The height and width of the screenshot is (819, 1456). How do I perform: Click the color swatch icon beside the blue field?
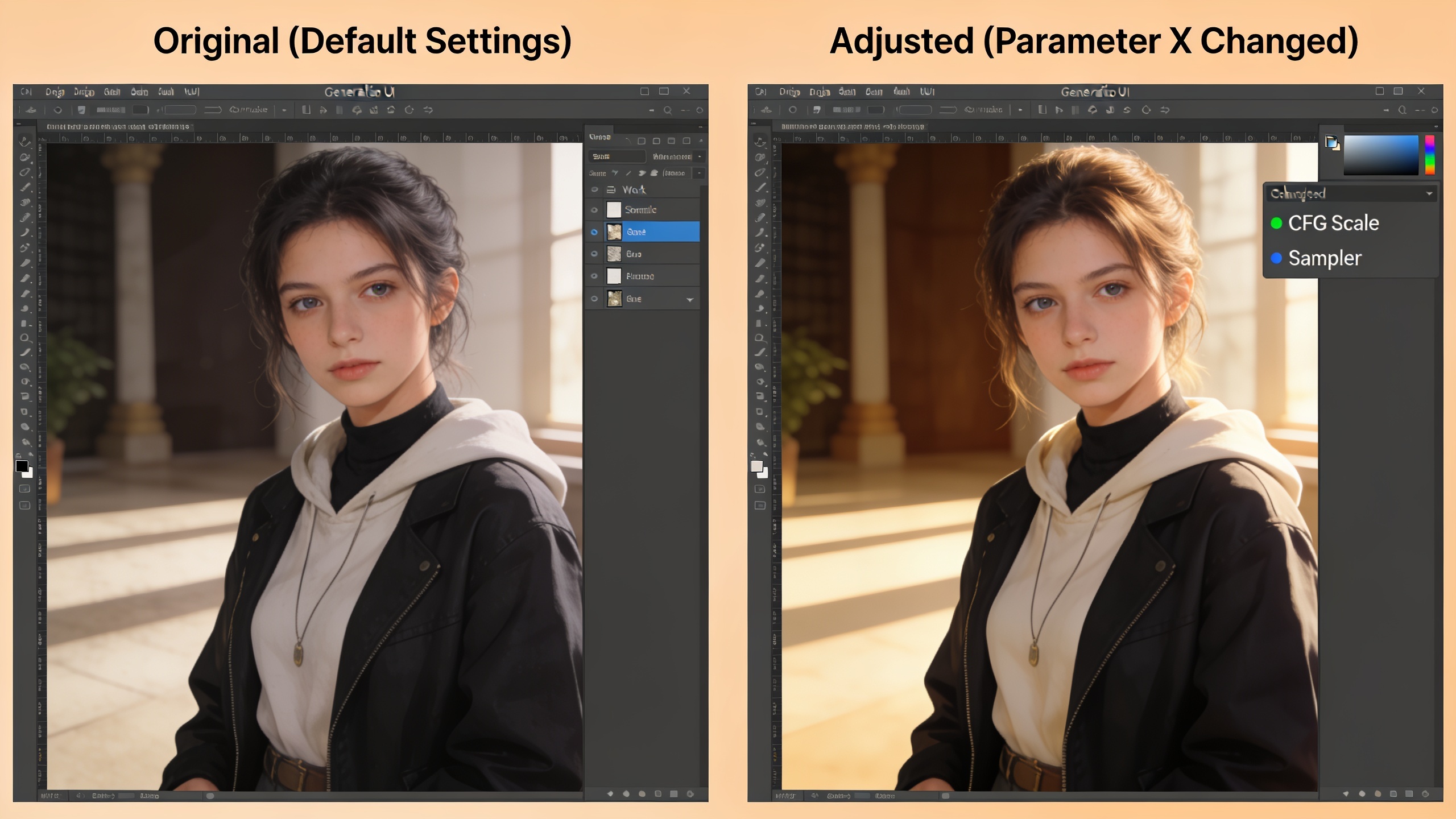click(1331, 142)
